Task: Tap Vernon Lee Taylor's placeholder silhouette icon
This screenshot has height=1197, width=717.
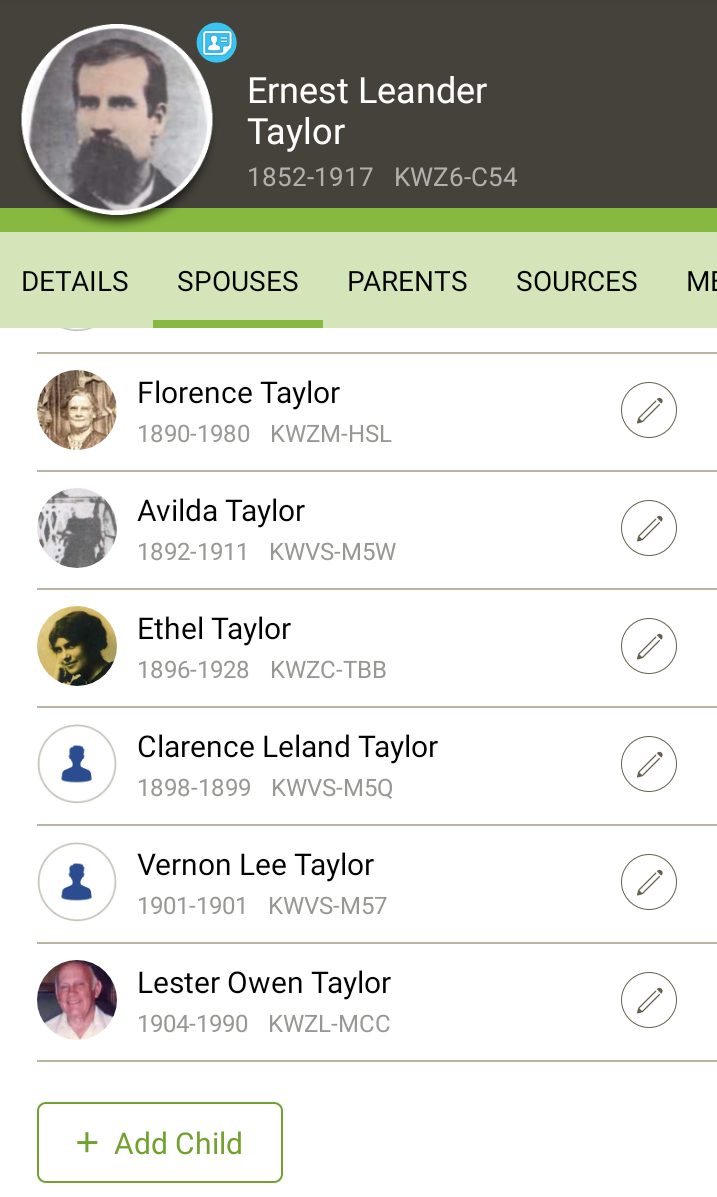Action: tap(77, 883)
